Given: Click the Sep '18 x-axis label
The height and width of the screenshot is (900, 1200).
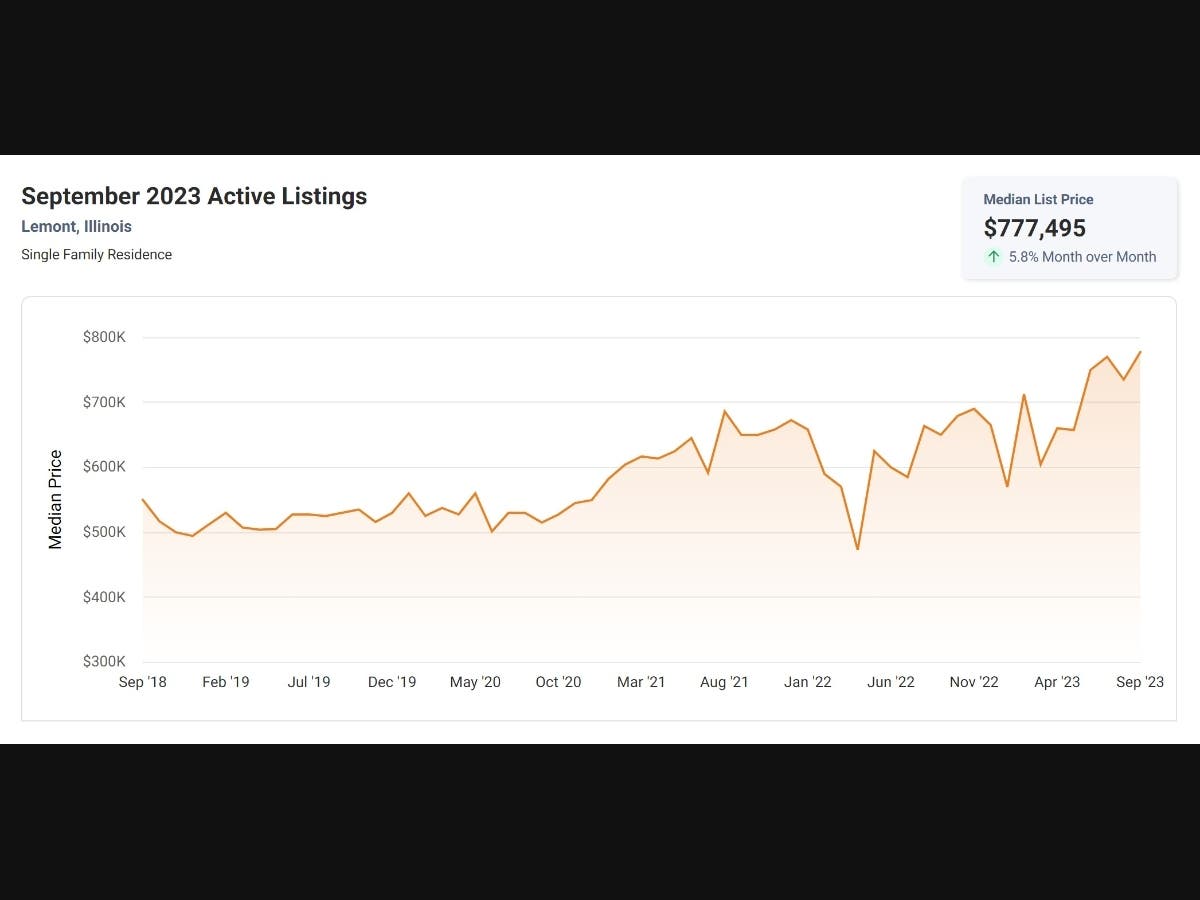Looking at the screenshot, I should [143, 682].
